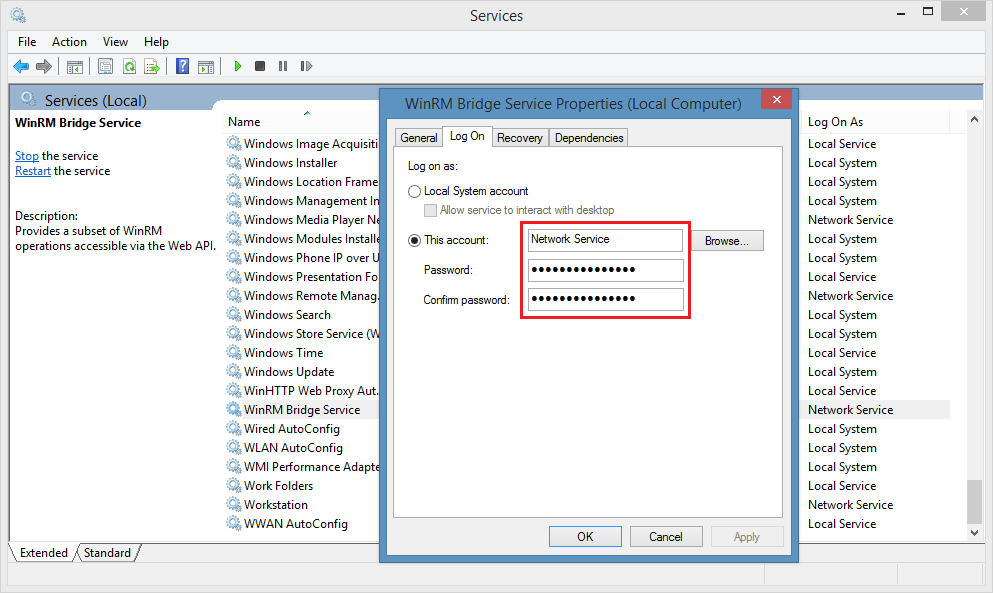Switch to the Dependencies tab
Image resolution: width=993 pixels, height=593 pixels.
click(x=589, y=137)
